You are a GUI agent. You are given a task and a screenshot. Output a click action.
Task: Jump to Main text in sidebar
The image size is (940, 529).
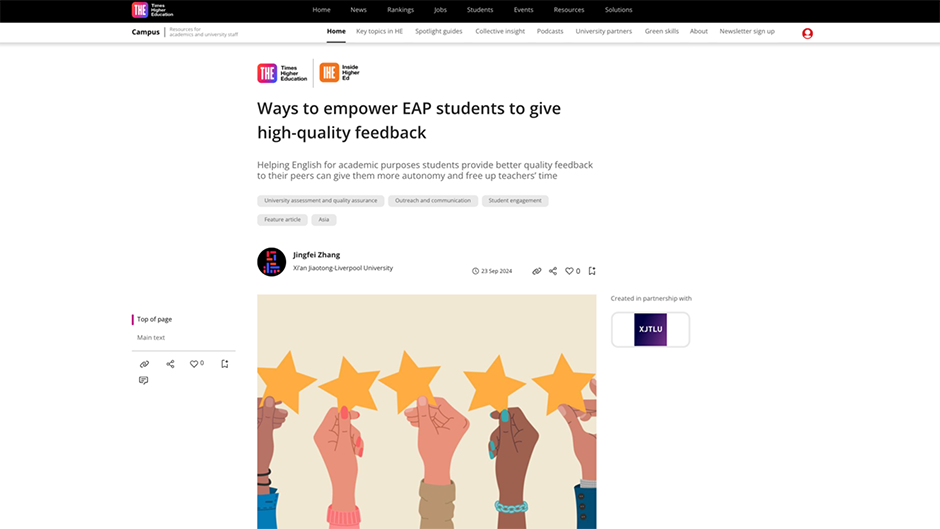point(151,338)
